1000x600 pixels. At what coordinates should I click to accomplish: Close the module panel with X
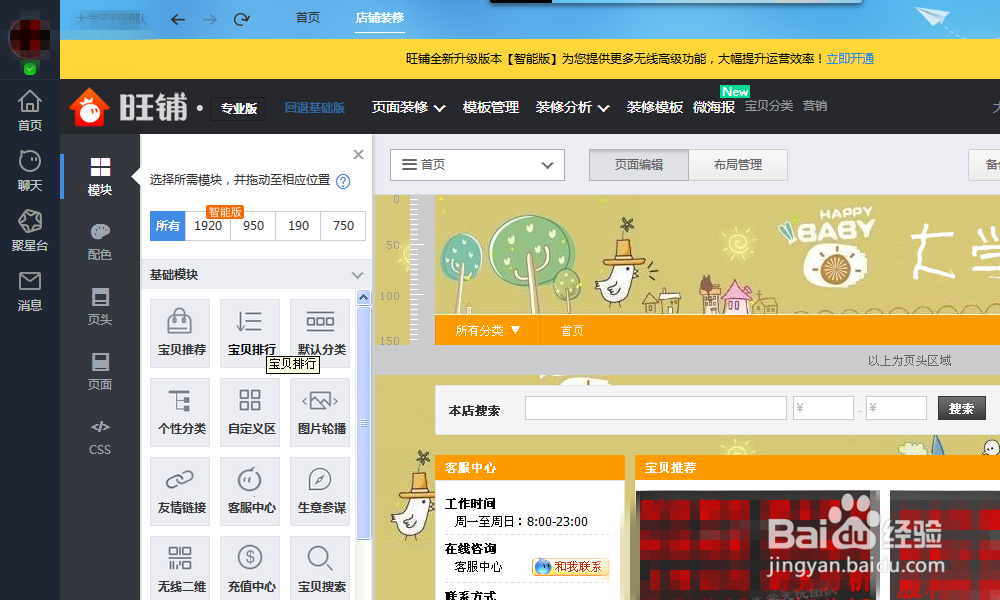(x=358, y=154)
